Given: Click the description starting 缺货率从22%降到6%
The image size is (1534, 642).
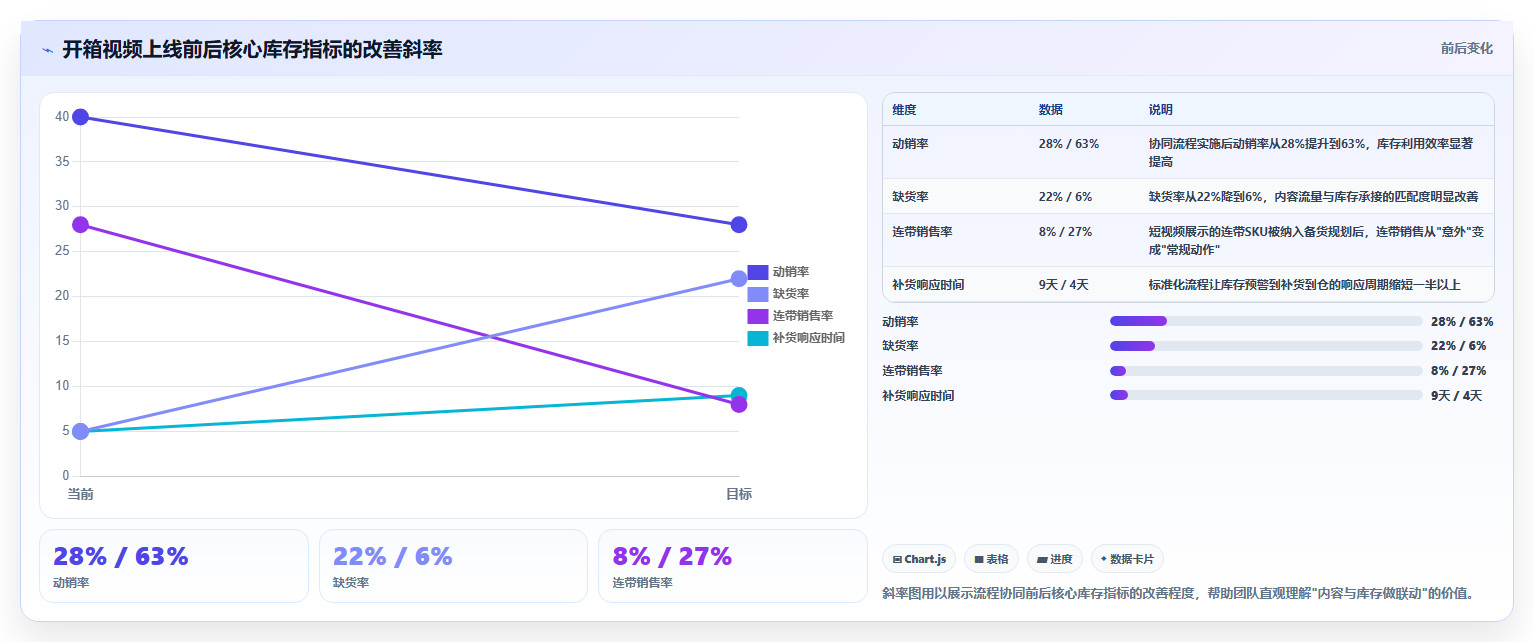Looking at the screenshot, I should click(1314, 196).
